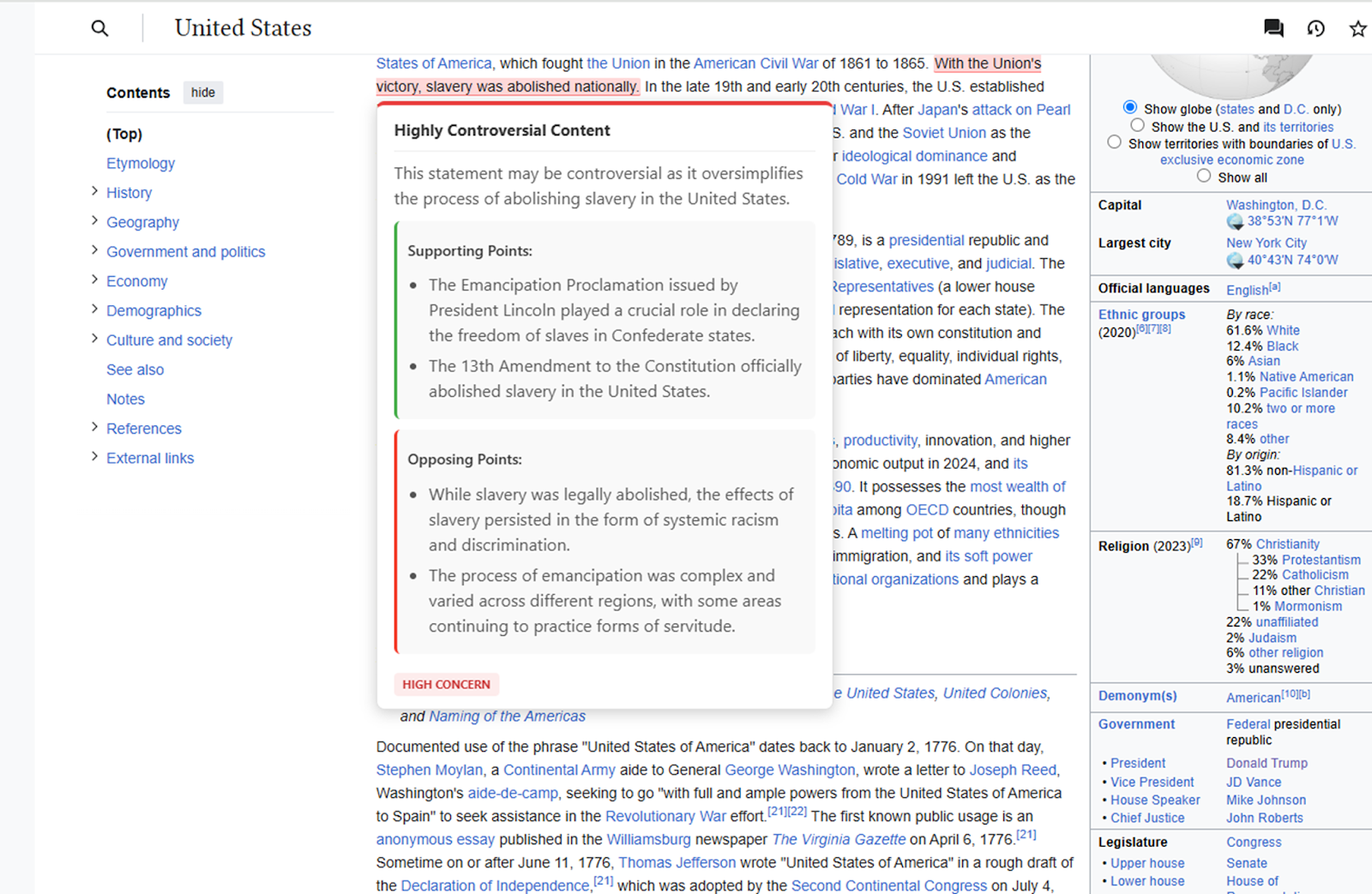
Task: Open the Protestantism link
Action: (x=1321, y=560)
